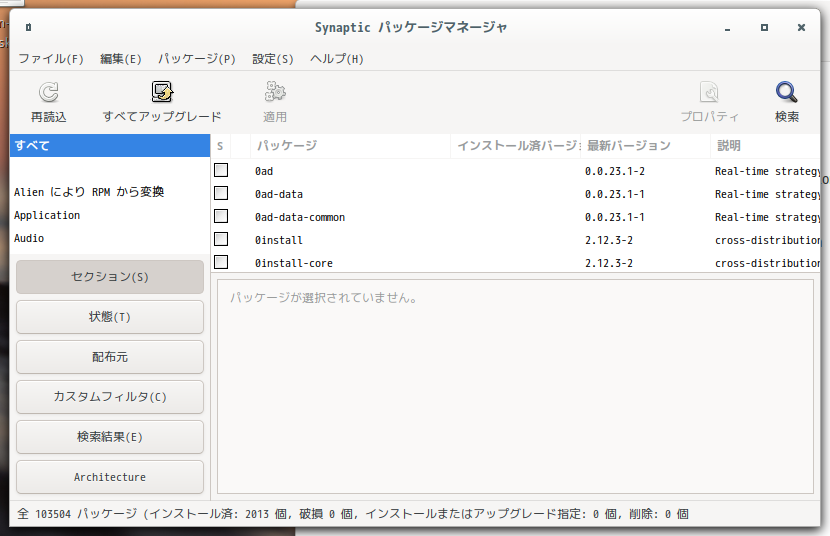This screenshot has width=830, height=536.
Task: Click the status bar package count text
Action: click(x=353, y=514)
